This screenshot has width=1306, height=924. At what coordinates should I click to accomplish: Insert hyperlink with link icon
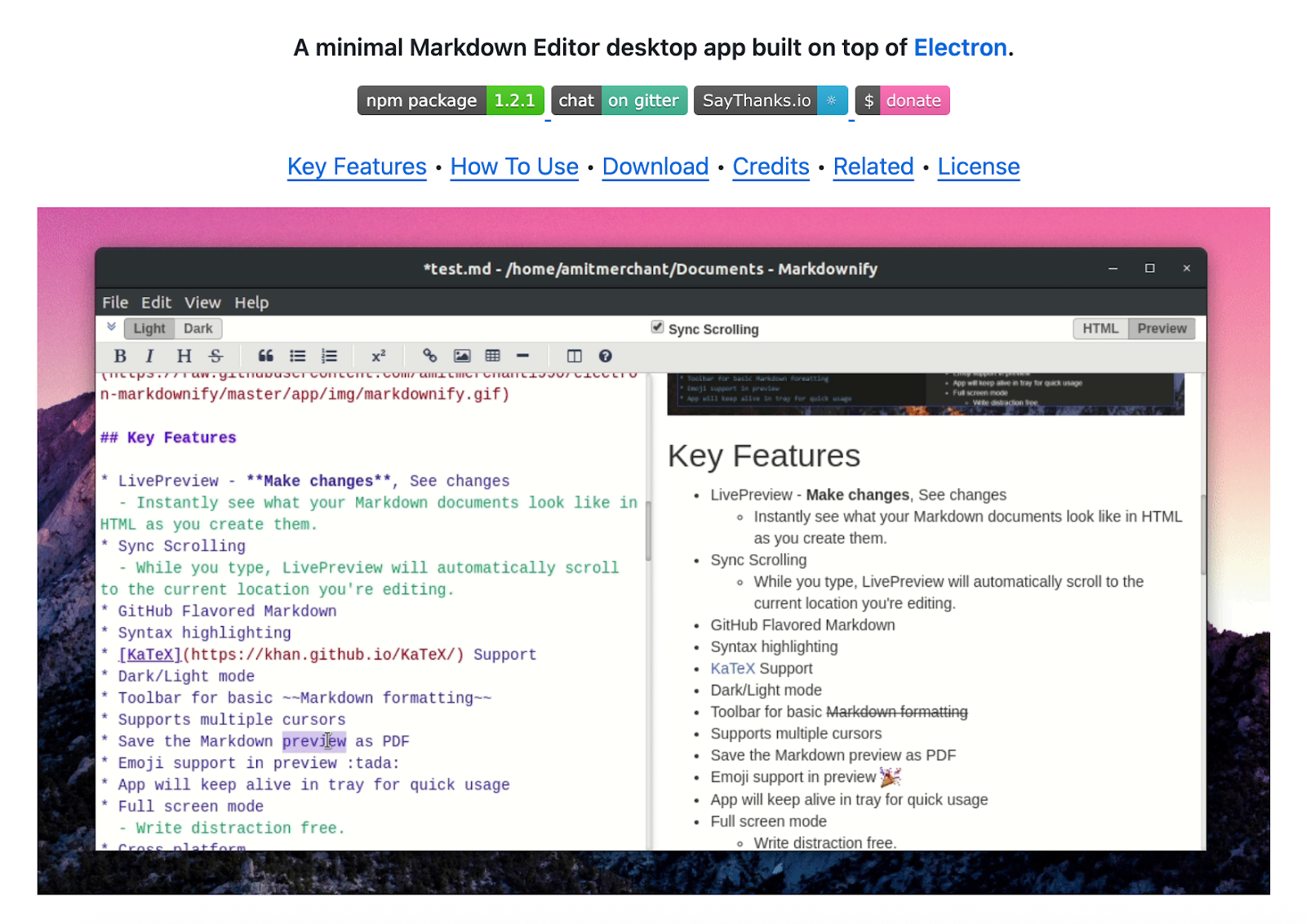tap(430, 356)
